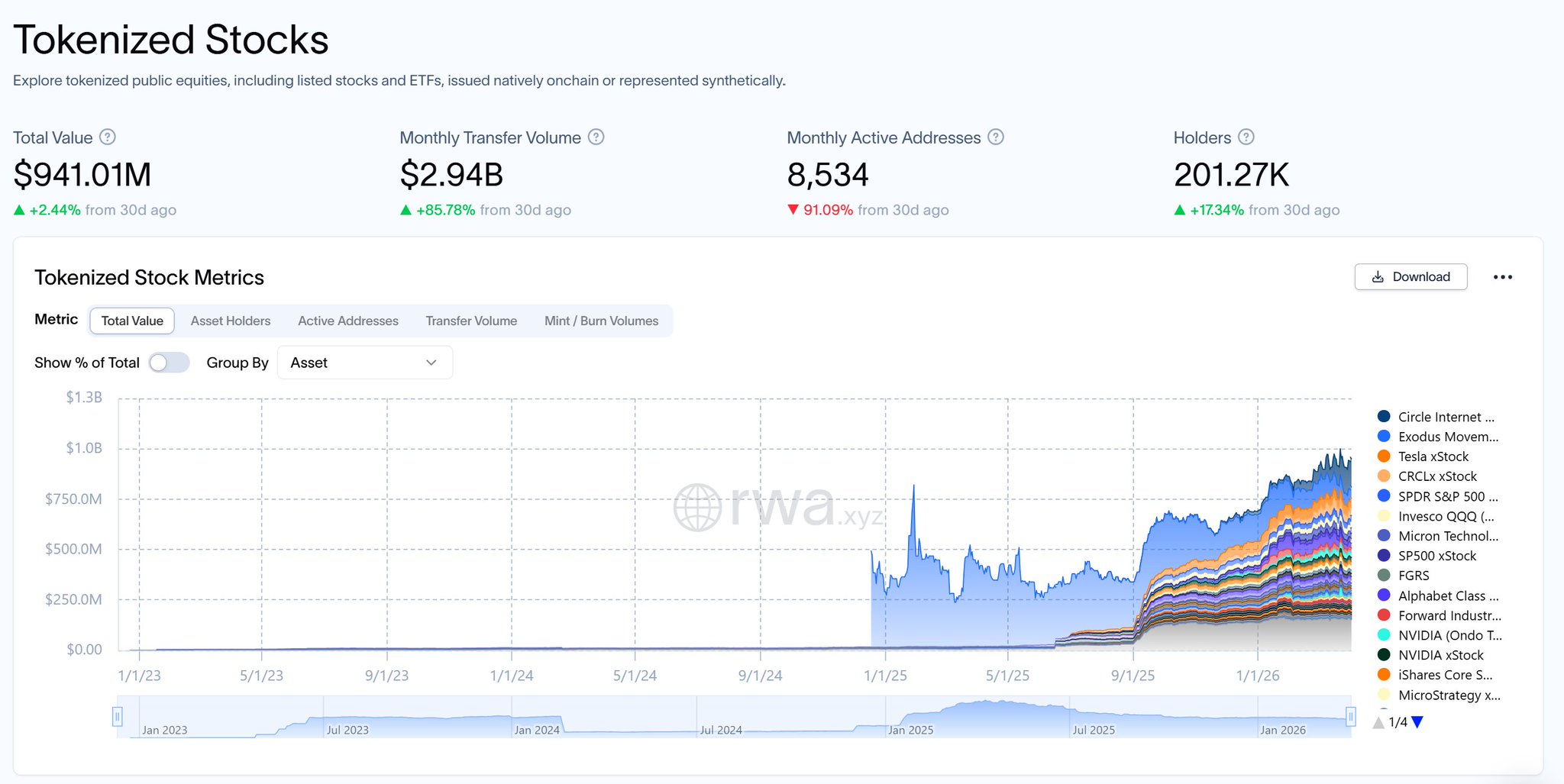
Task: Click the $941.01M total value figure
Action: point(82,175)
